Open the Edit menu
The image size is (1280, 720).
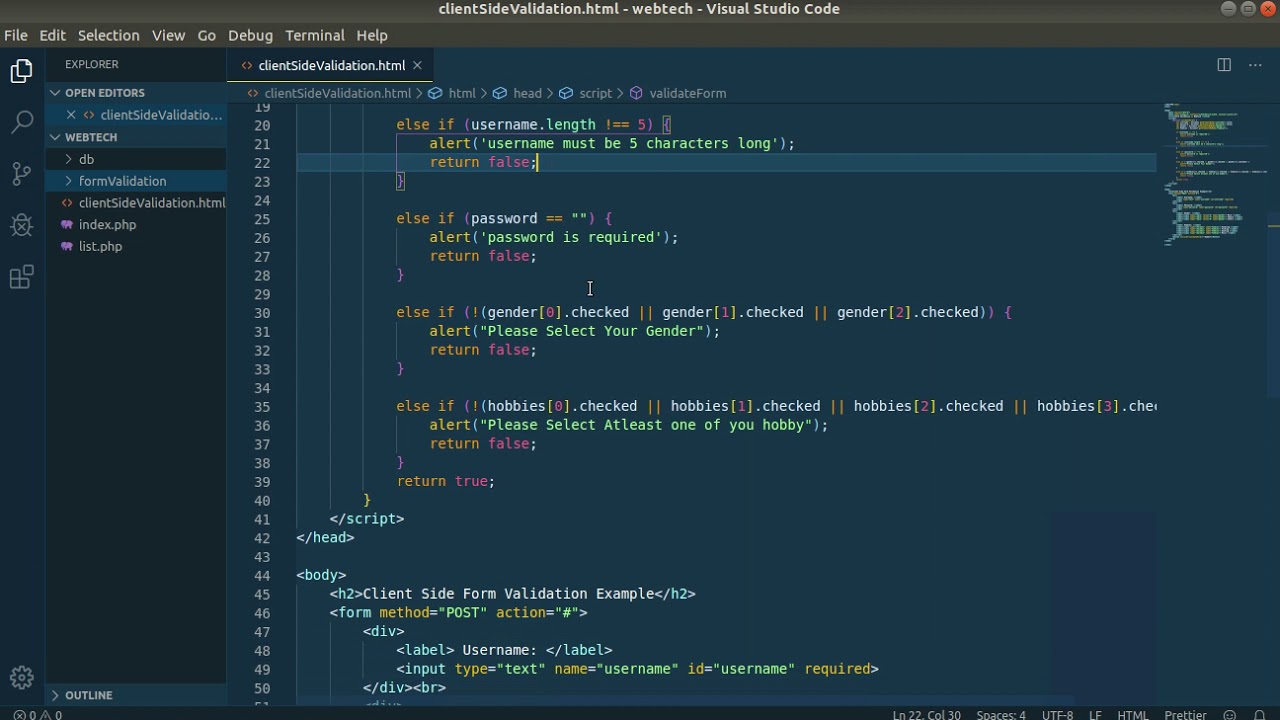click(52, 35)
